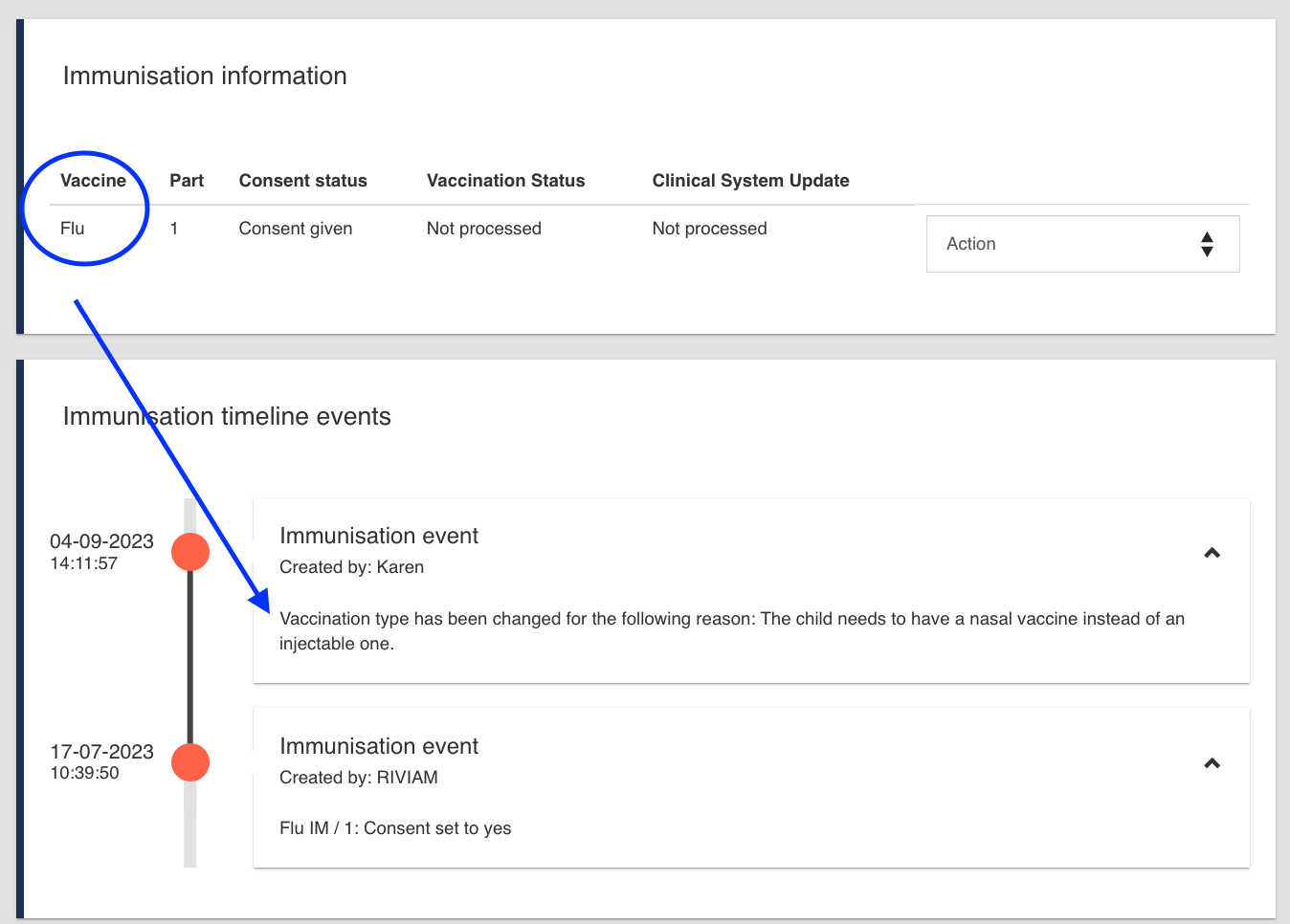This screenshot has height=924, width=1290.
Task: Click the Consent status column header
Action: point(302,181)
